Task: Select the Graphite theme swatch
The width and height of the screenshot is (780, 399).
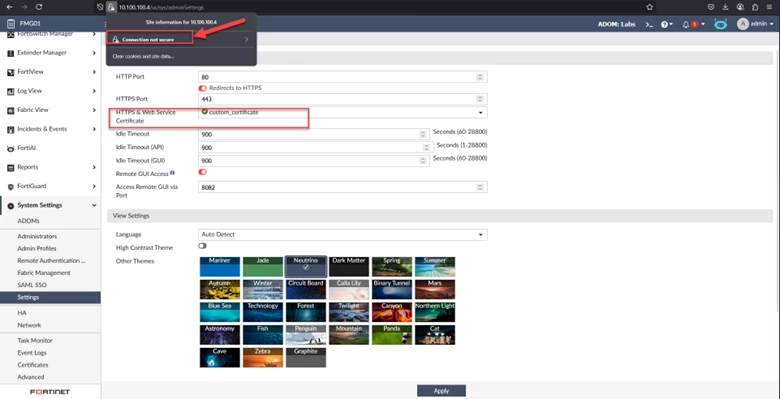Action: point(305,358)
